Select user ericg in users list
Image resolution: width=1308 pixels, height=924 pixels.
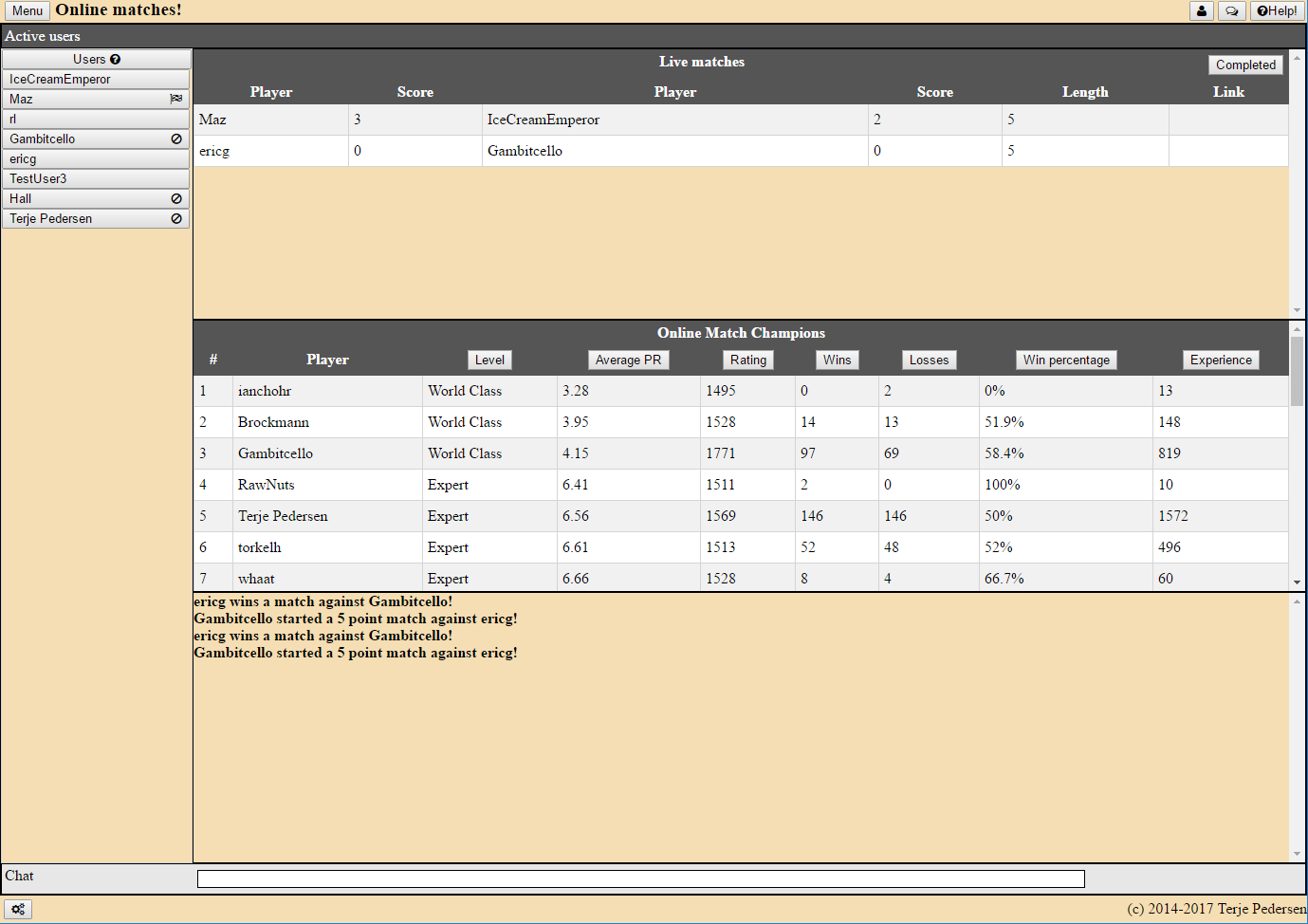pyautogui.click(x=96, y=158)
